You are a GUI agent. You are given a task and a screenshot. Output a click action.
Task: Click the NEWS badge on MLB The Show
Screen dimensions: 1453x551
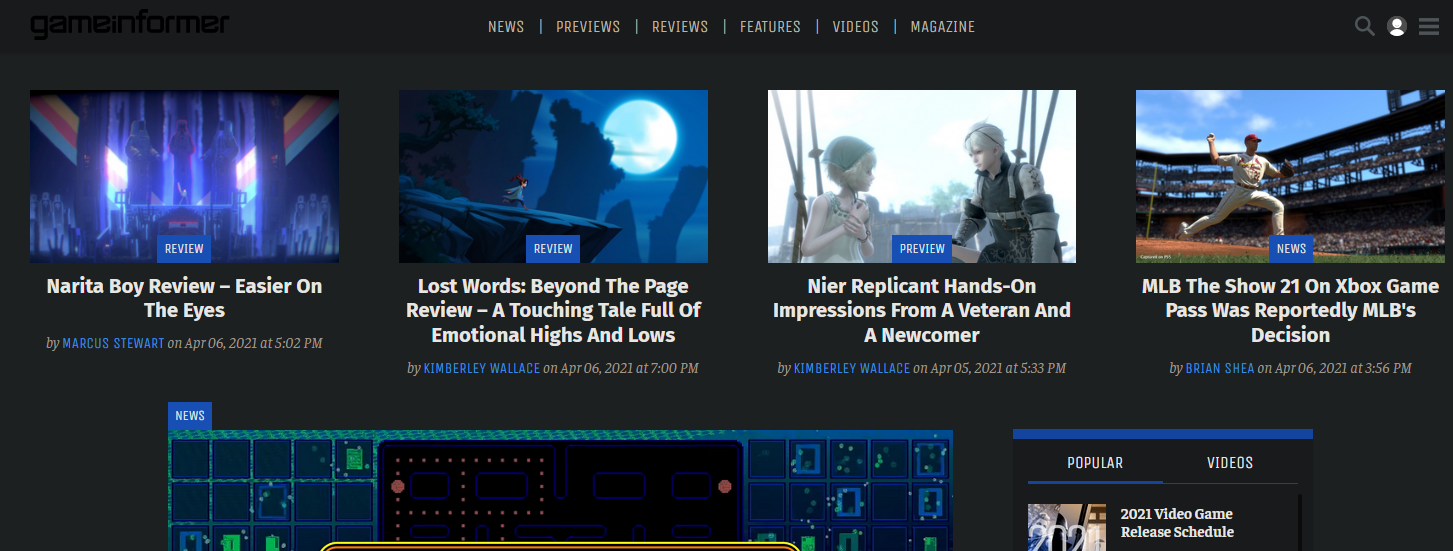1291,249
